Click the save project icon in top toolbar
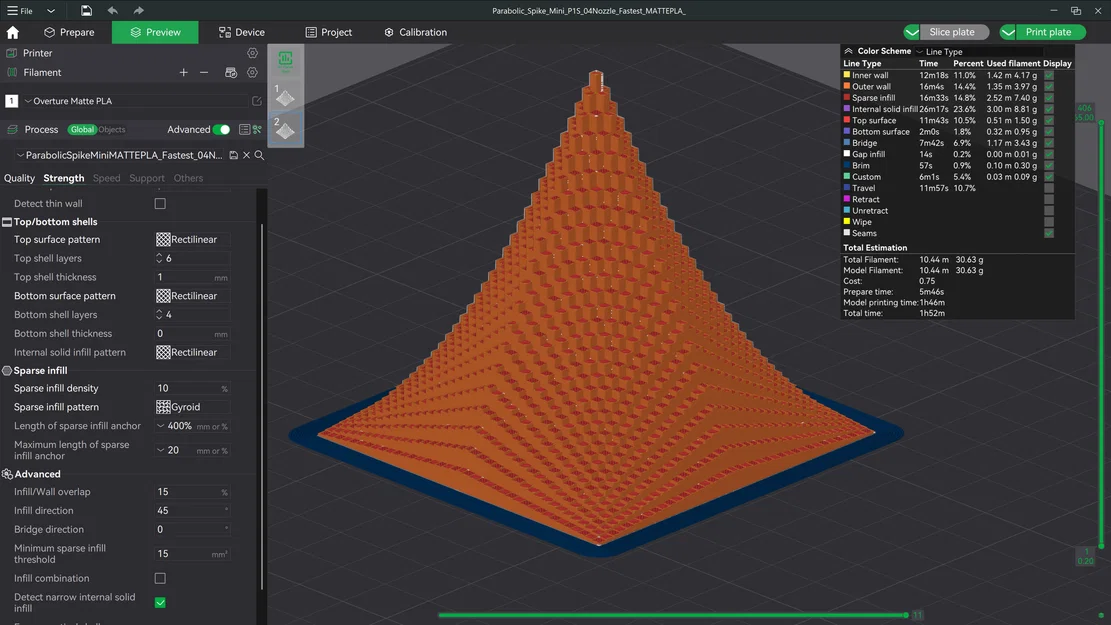 (86, 11)
